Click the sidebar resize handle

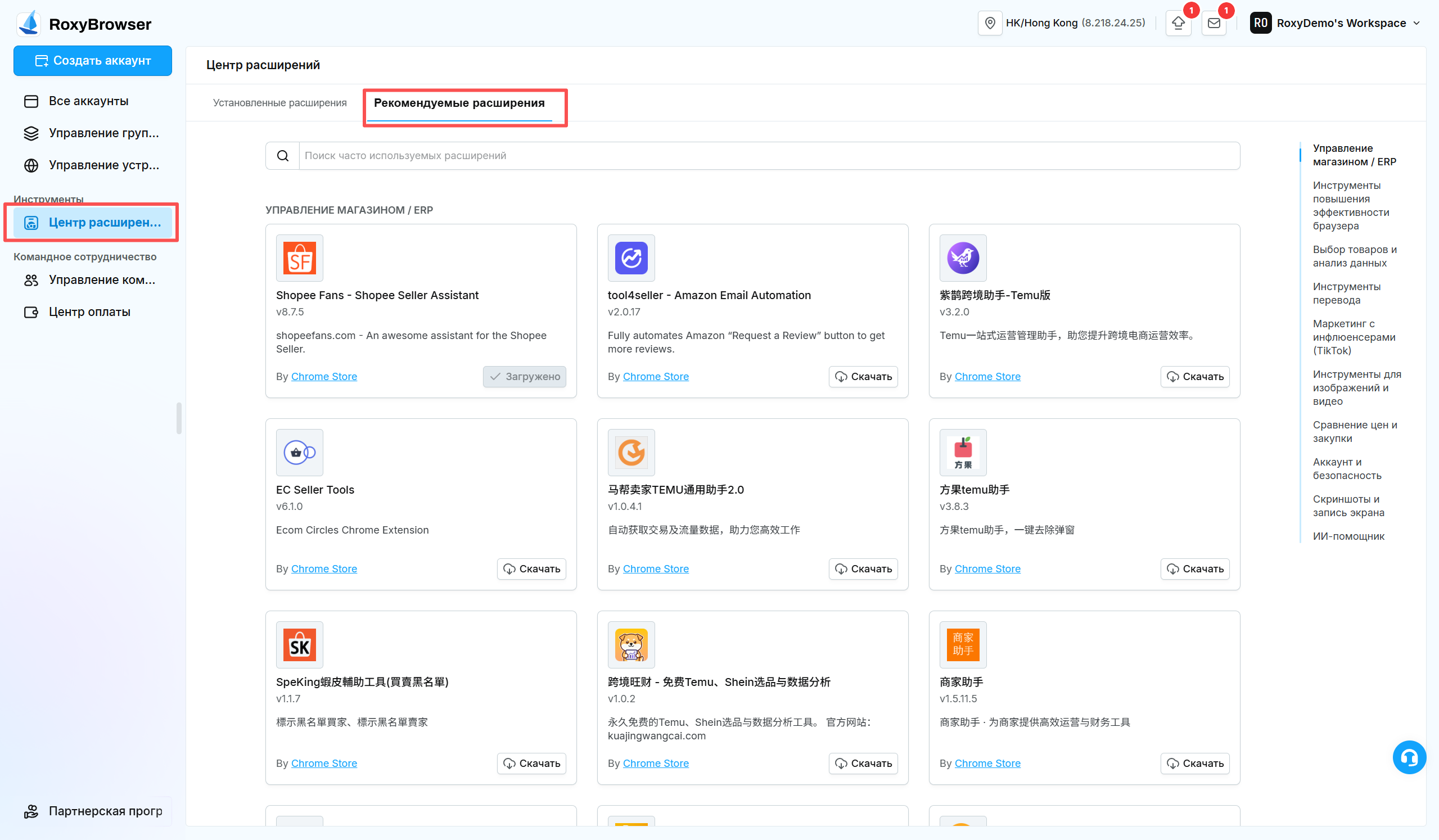click(x=179, y=418)
